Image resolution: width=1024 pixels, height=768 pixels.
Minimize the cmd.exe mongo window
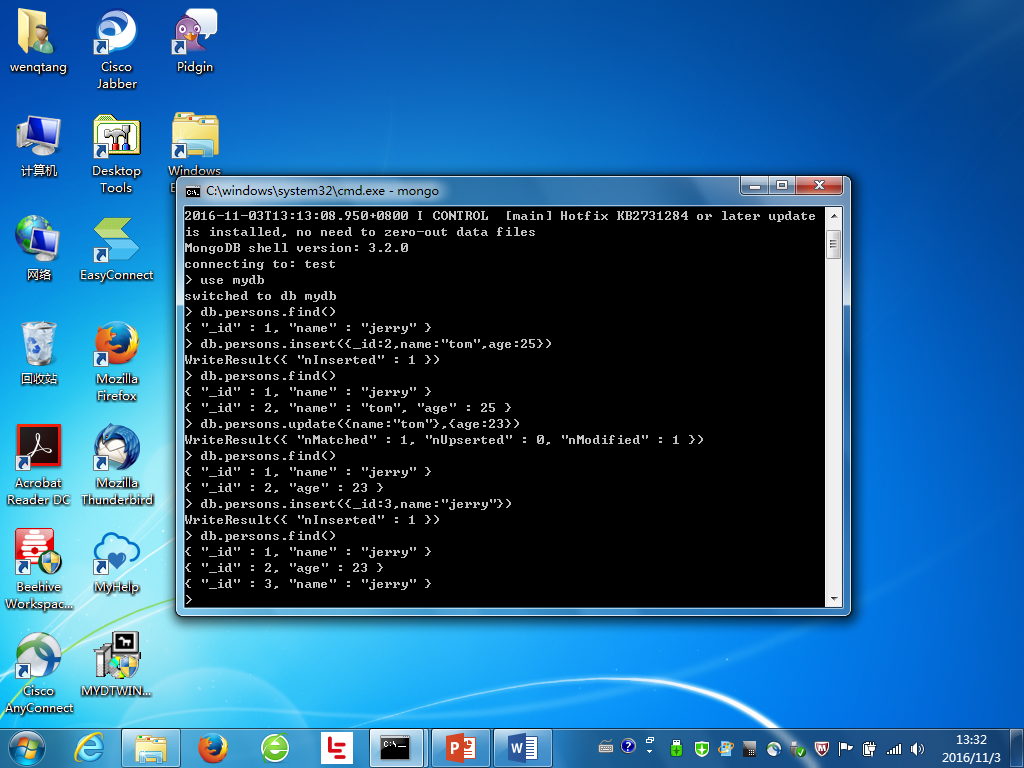755,186
